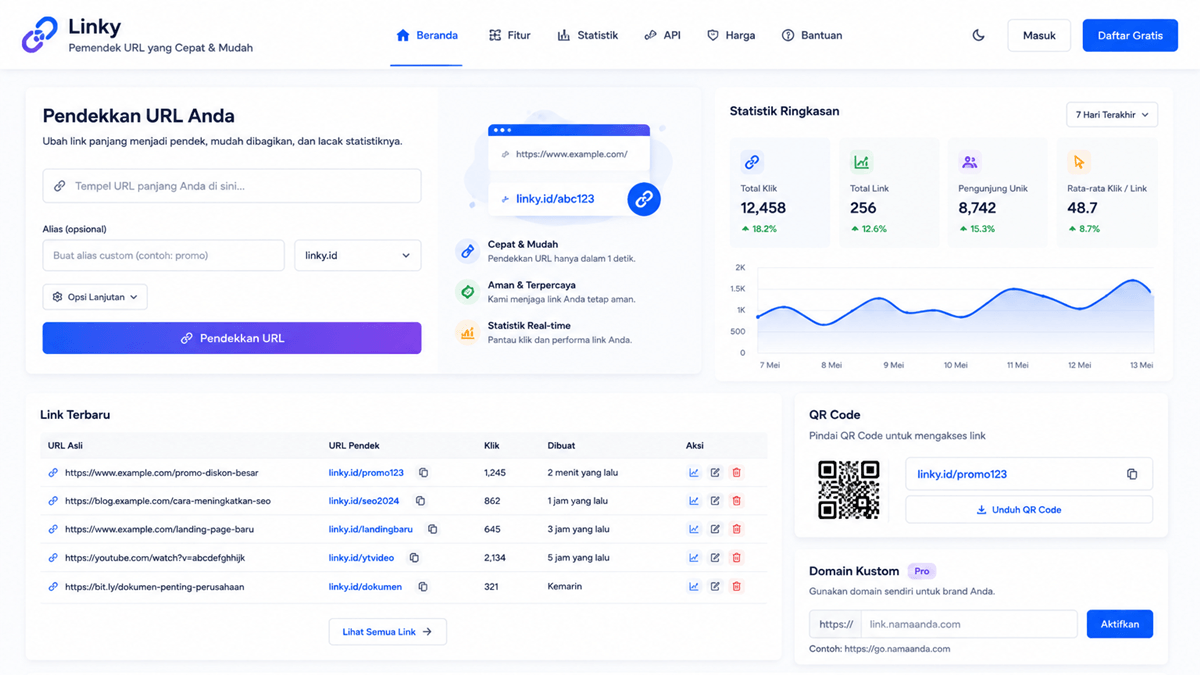The height and width of the screenshot is (675, 1200).
Task: Open short link linky.id/seo2024
Action: click(364, 501)
